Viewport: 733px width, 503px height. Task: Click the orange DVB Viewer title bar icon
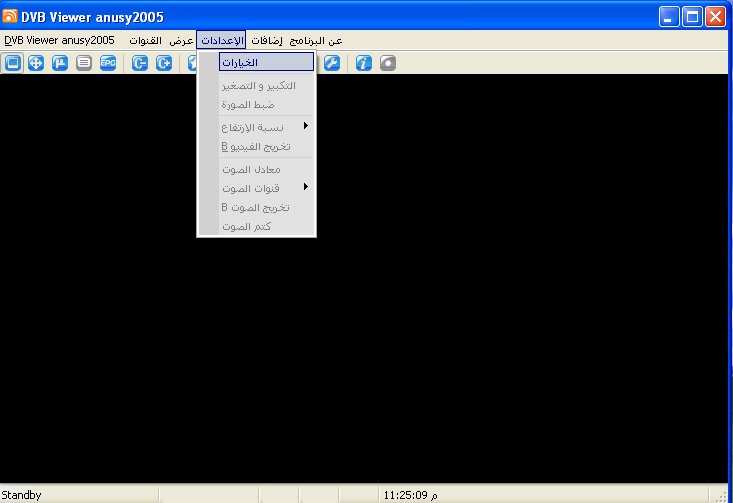pos(9,16)
